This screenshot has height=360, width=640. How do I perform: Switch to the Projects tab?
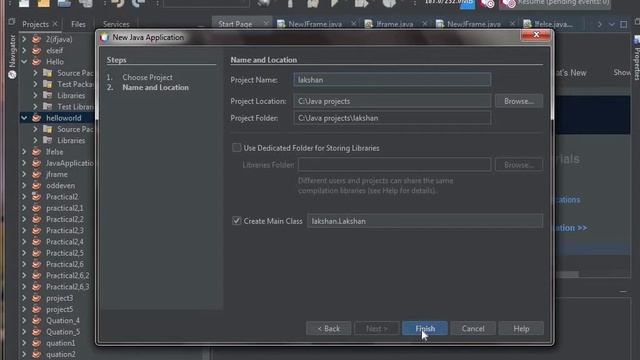[36, 24]
